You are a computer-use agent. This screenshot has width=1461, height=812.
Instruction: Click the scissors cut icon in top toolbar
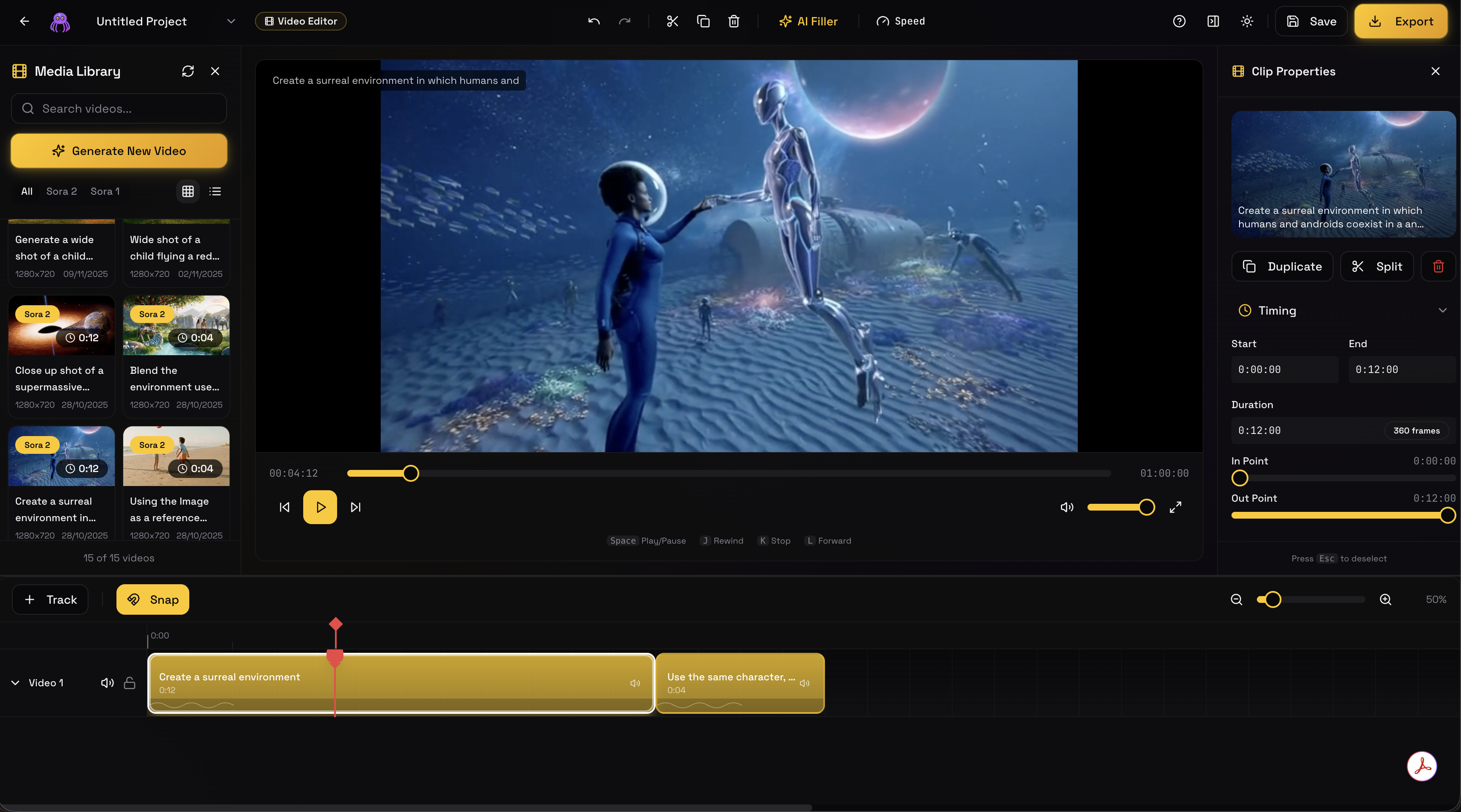coord(672,21)
